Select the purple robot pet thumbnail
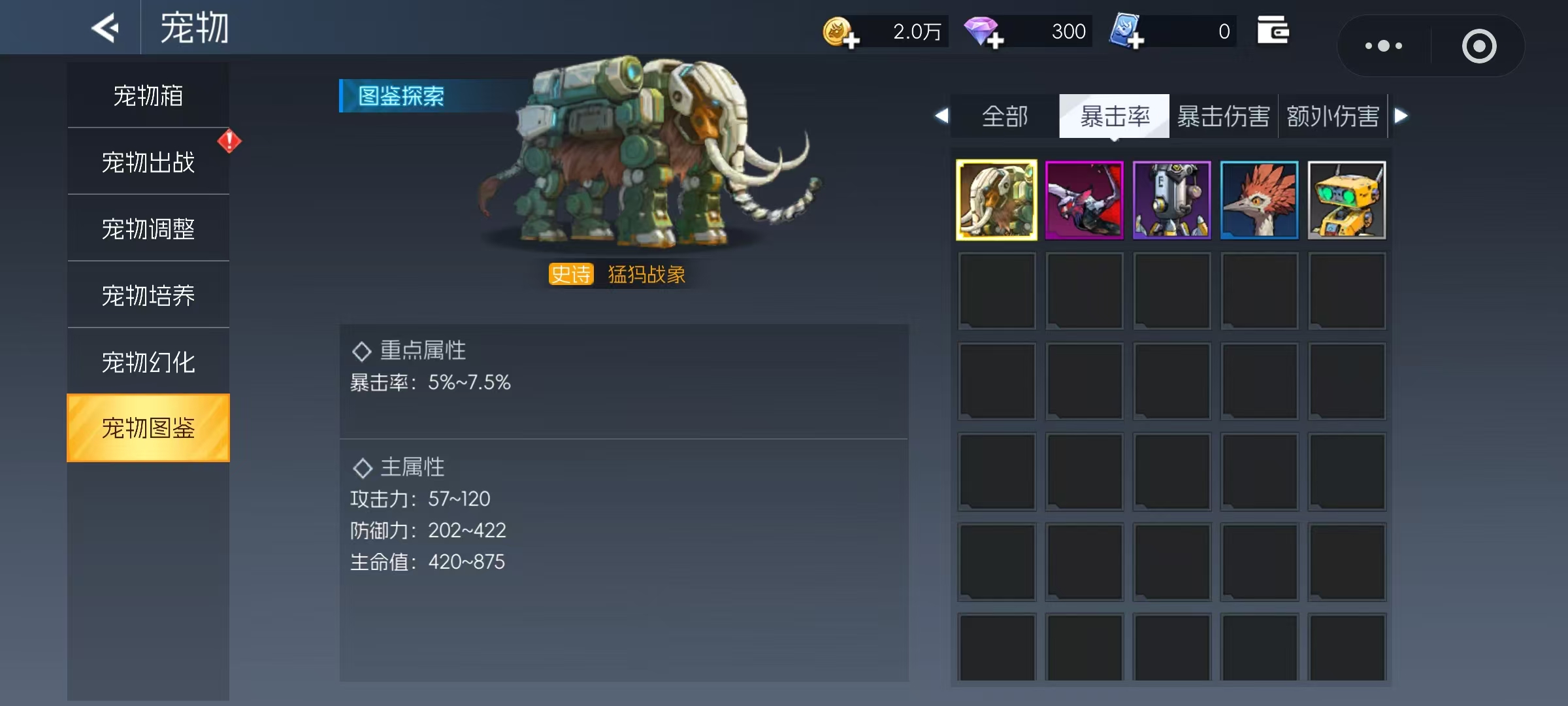 1171,200
